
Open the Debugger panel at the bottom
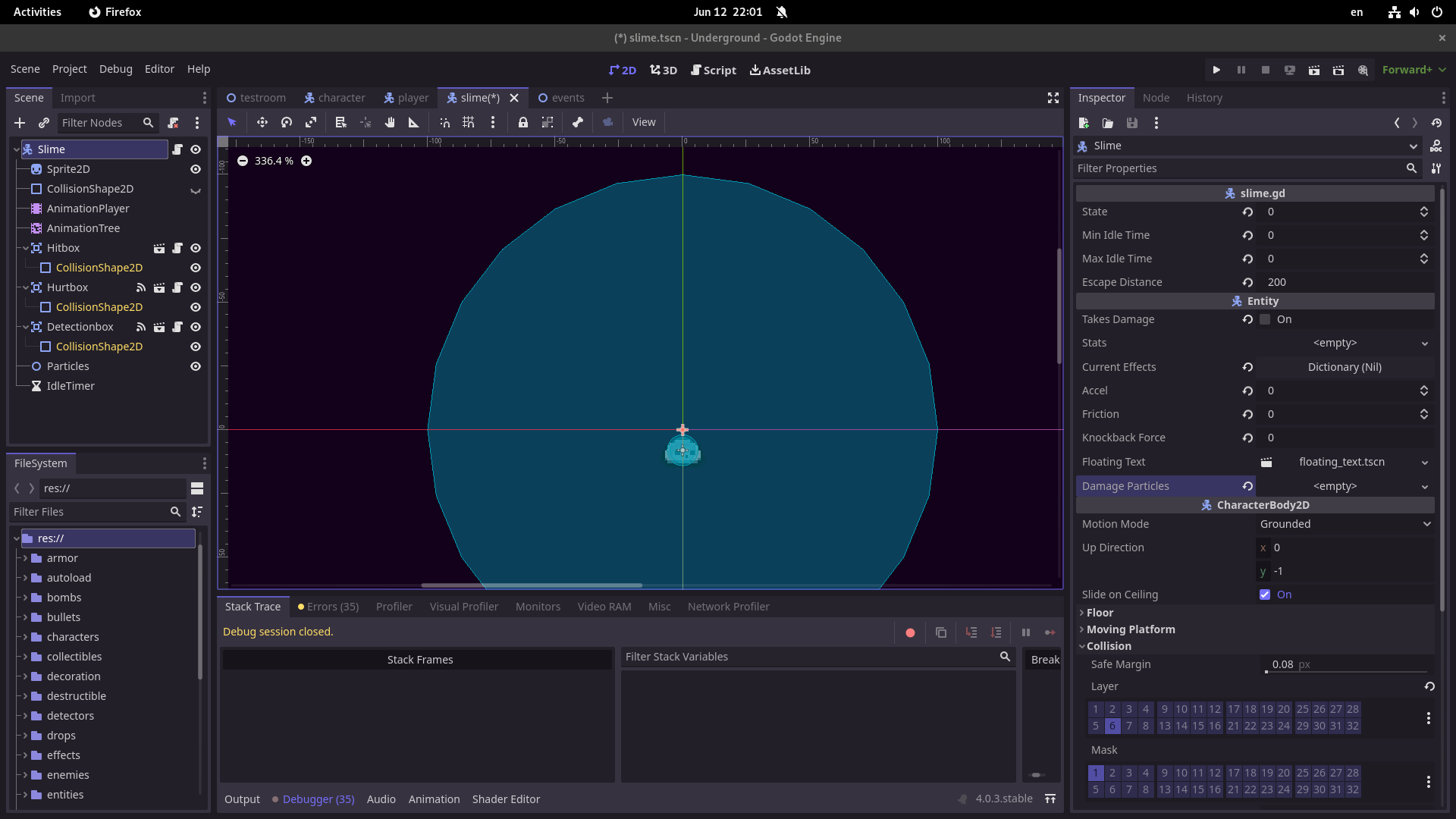coord(317,799)
